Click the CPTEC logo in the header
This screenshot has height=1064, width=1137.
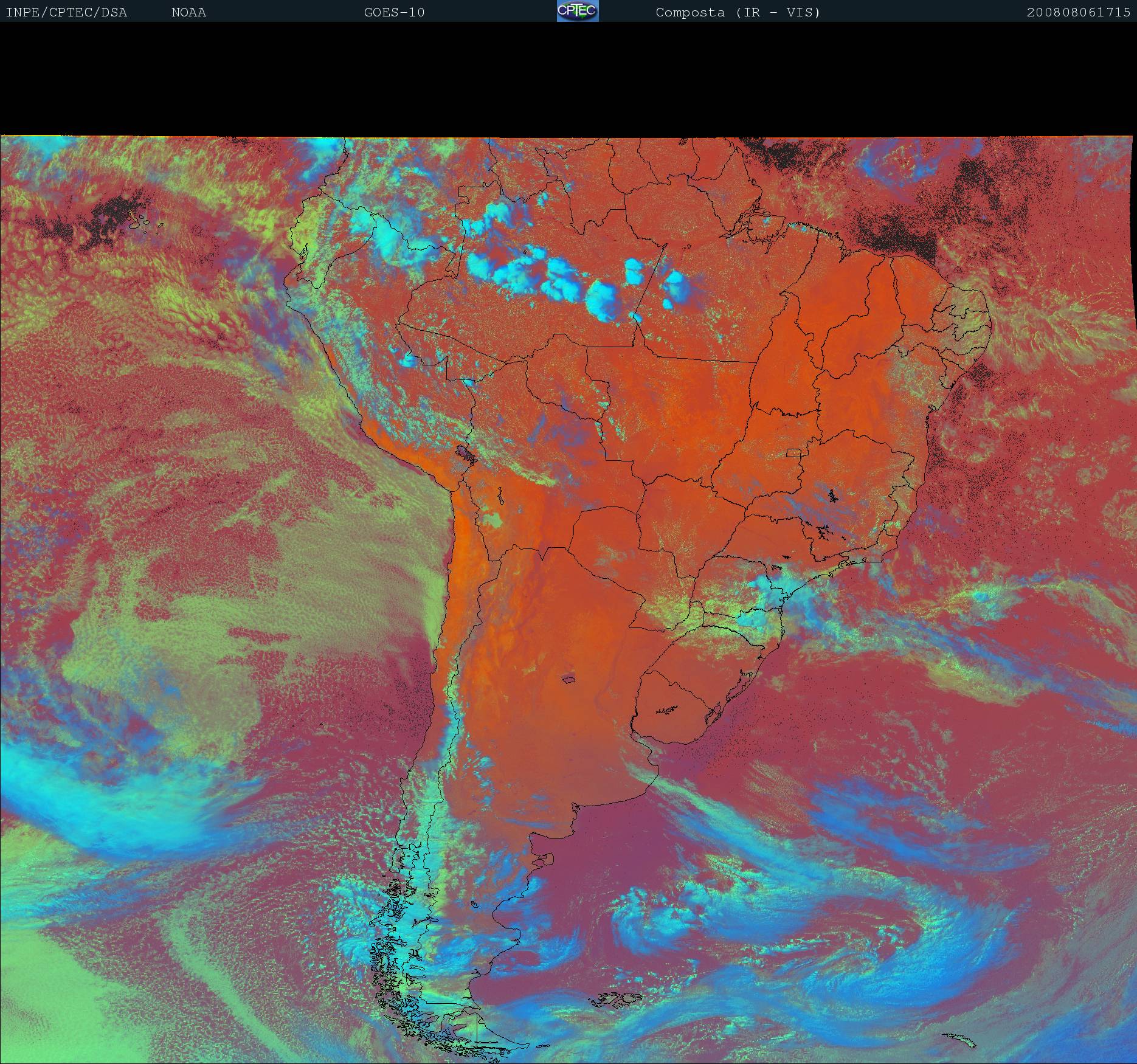click(x=578, y=11)
